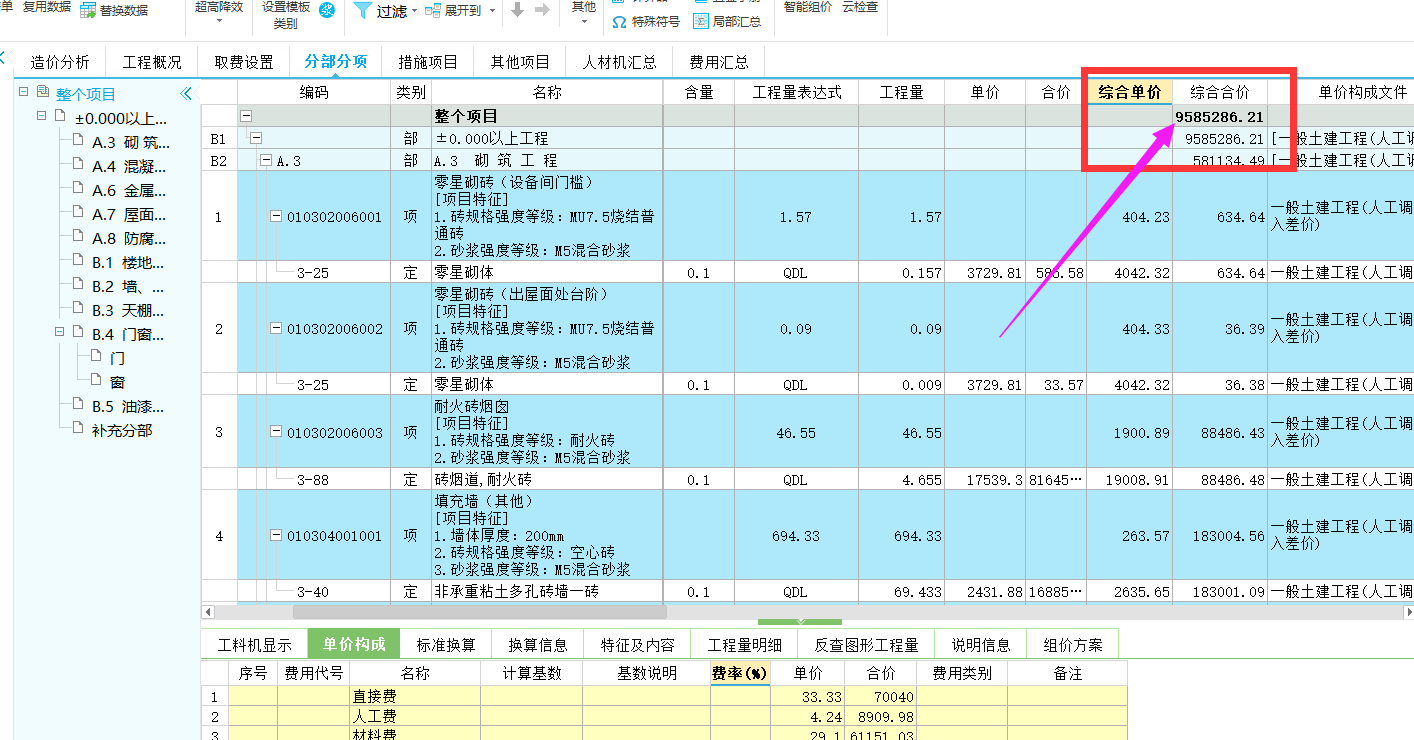The image size is (1414, 740).
Task: Click the 复用数据 toolbar button
Action: (47, 7)
